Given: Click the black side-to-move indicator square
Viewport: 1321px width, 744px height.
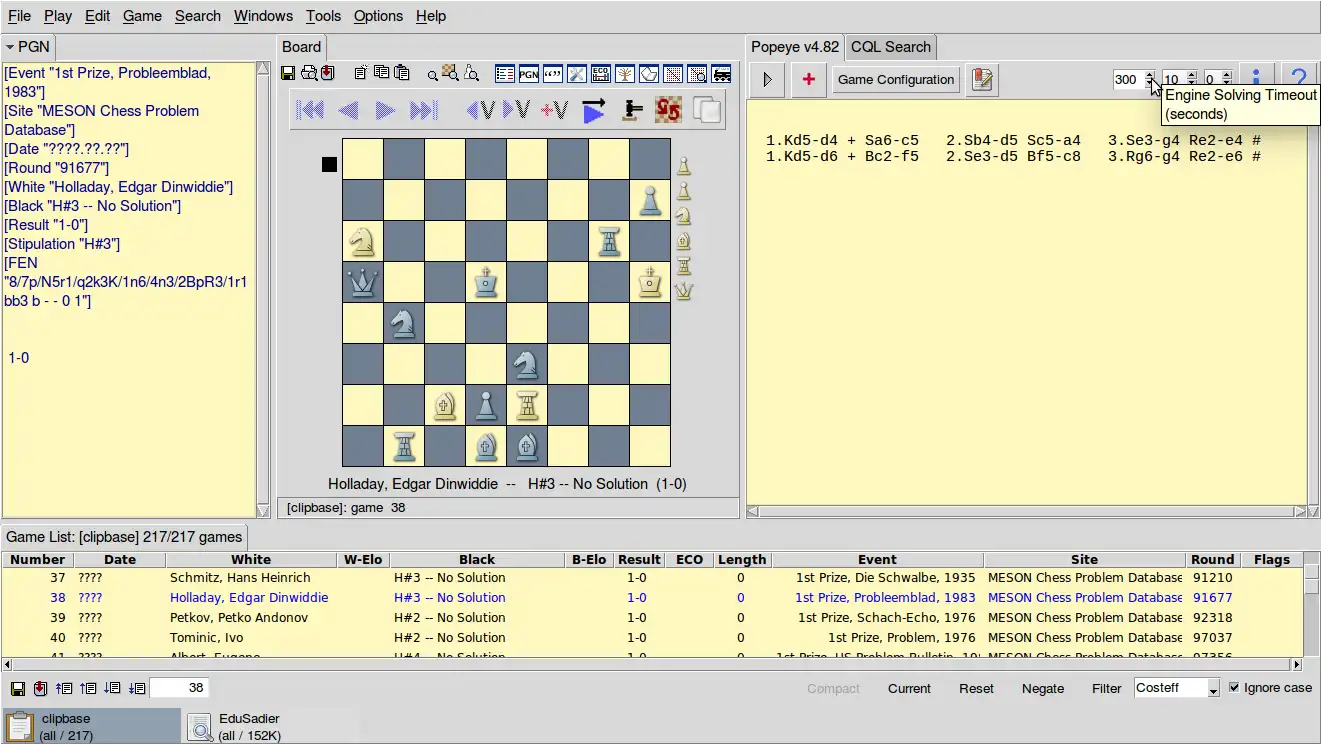Looking at the screenshot, I should pos(329,164).
